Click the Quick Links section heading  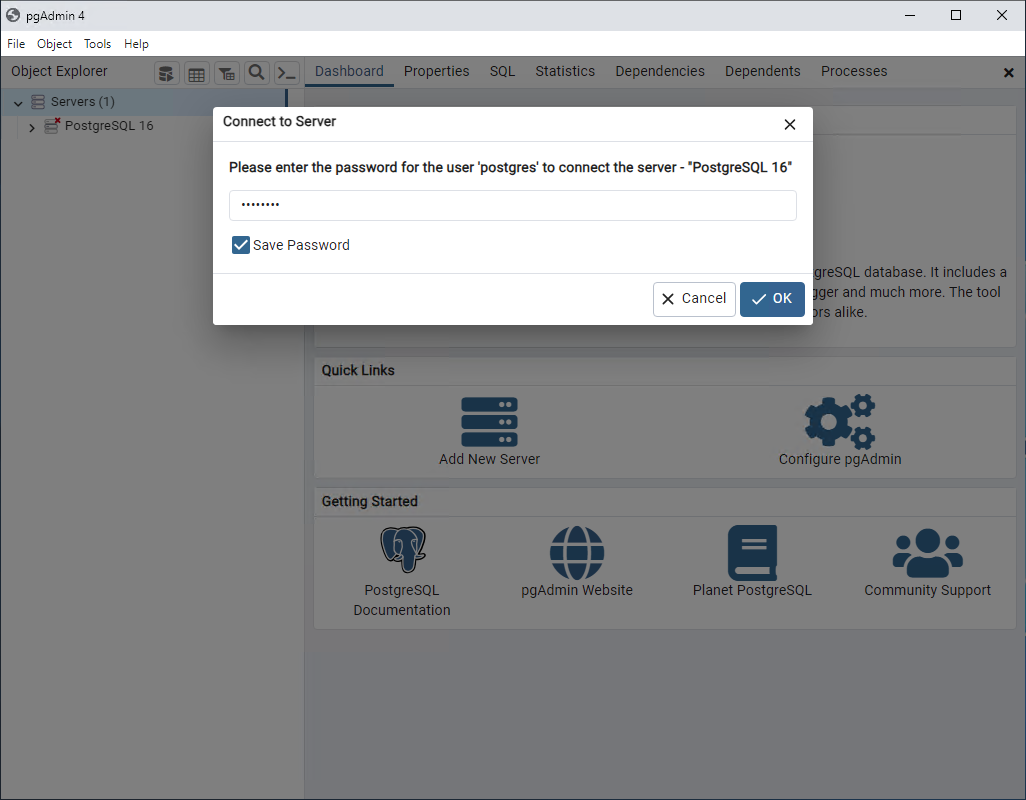tap(358, 370)
